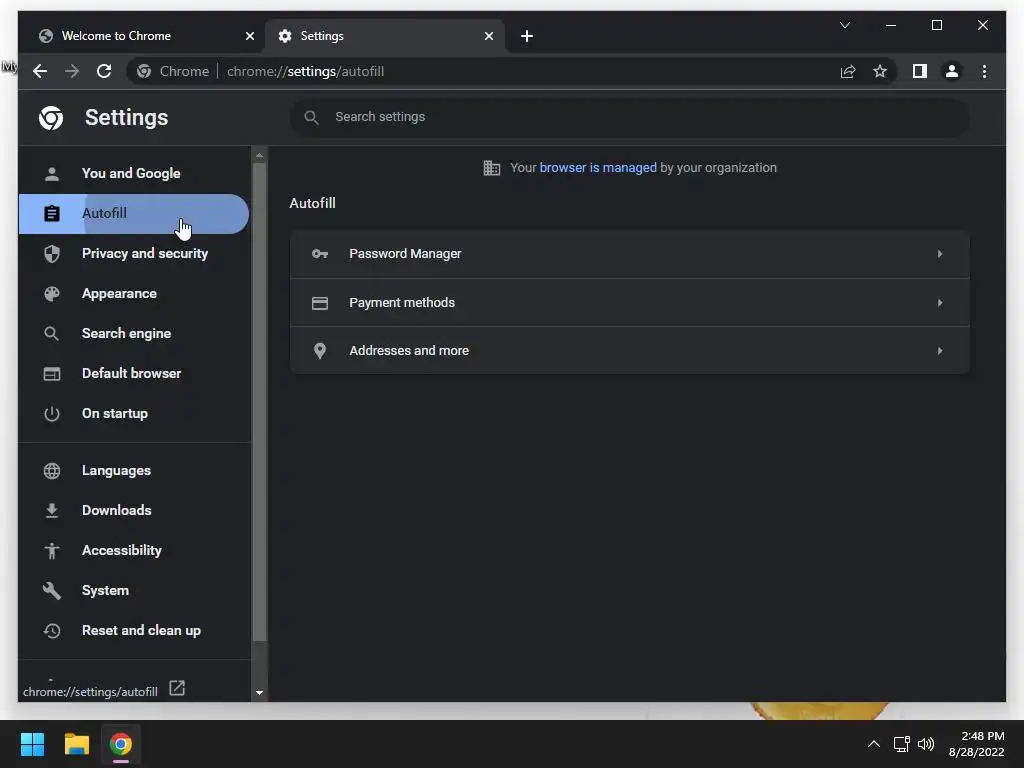Open On startup settings
This screenshot has width=1024, height=768.
click(x=133, y=413)
